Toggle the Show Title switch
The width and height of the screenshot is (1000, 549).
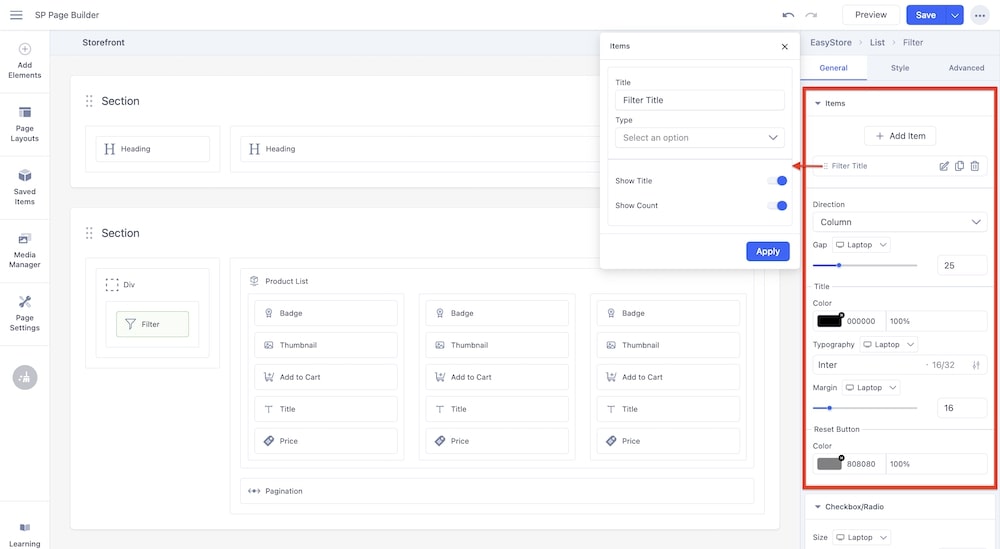[777, 181]
